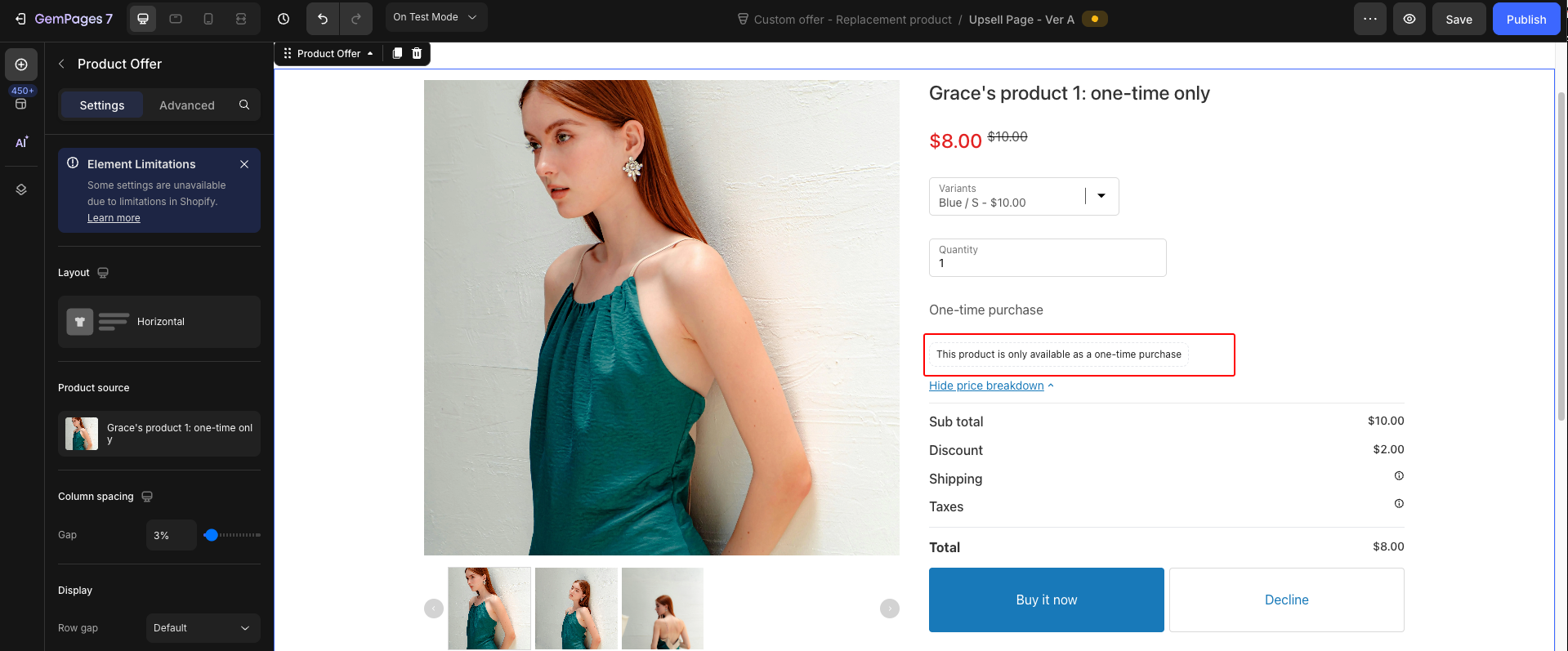Open the AI assistant sidebar icon
The width and height of the screenshot is (1568, 651).
point(21,142)
